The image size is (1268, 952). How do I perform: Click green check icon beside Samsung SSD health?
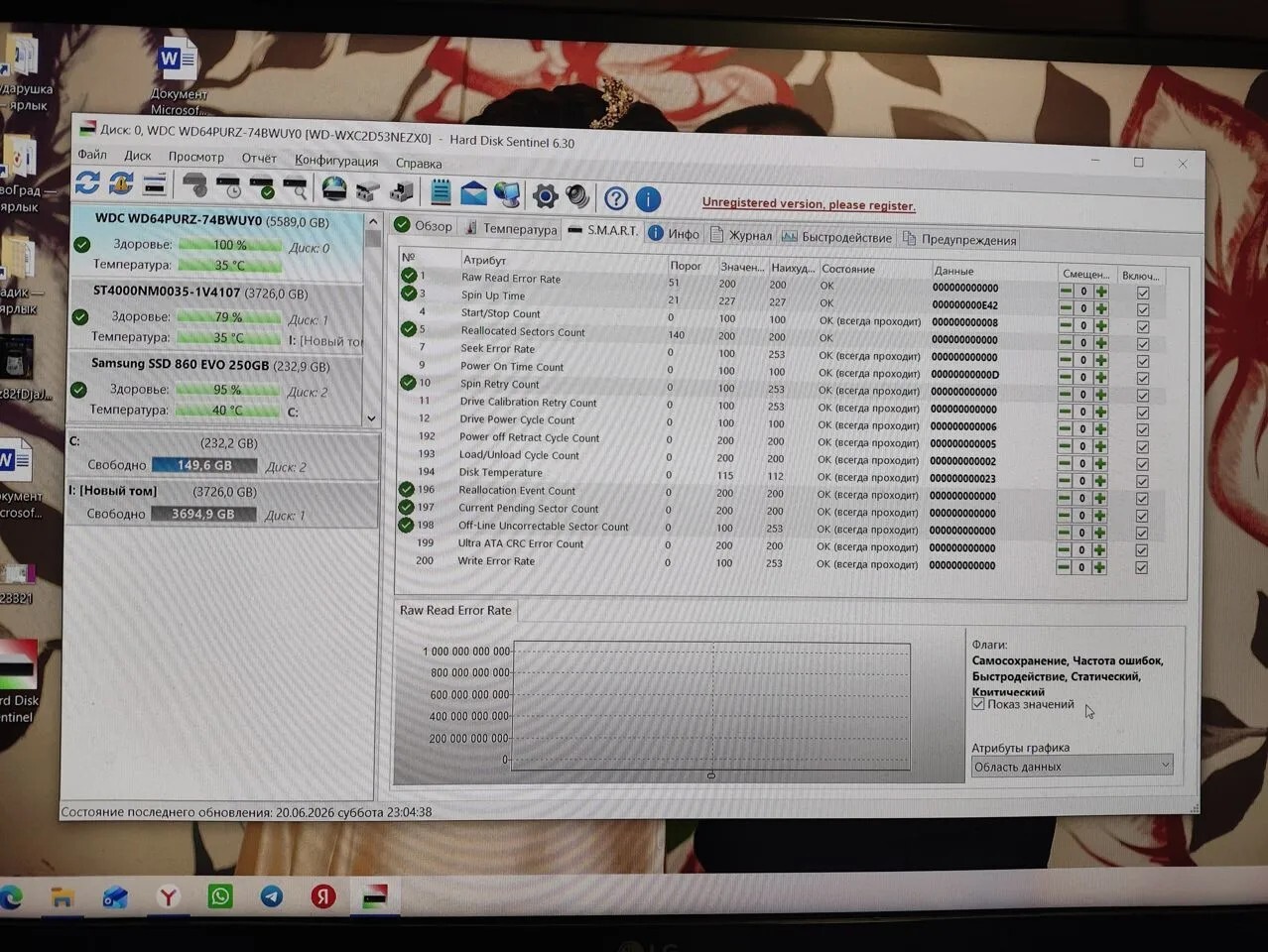[78, 390]
